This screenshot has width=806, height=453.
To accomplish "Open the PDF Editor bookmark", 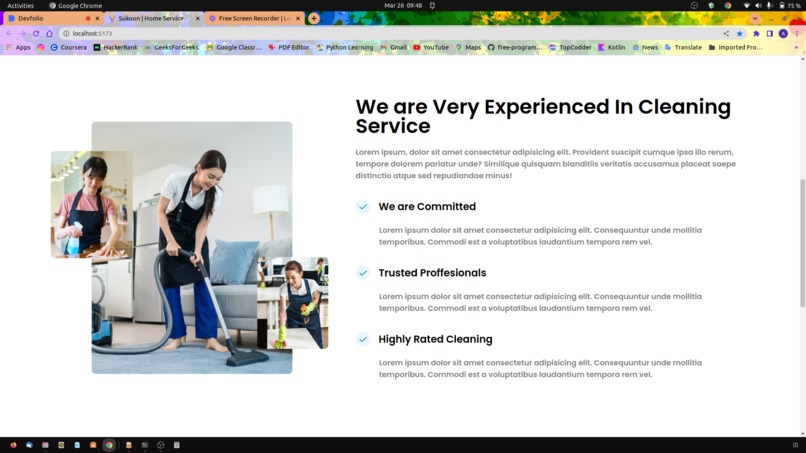I will 289,47.
